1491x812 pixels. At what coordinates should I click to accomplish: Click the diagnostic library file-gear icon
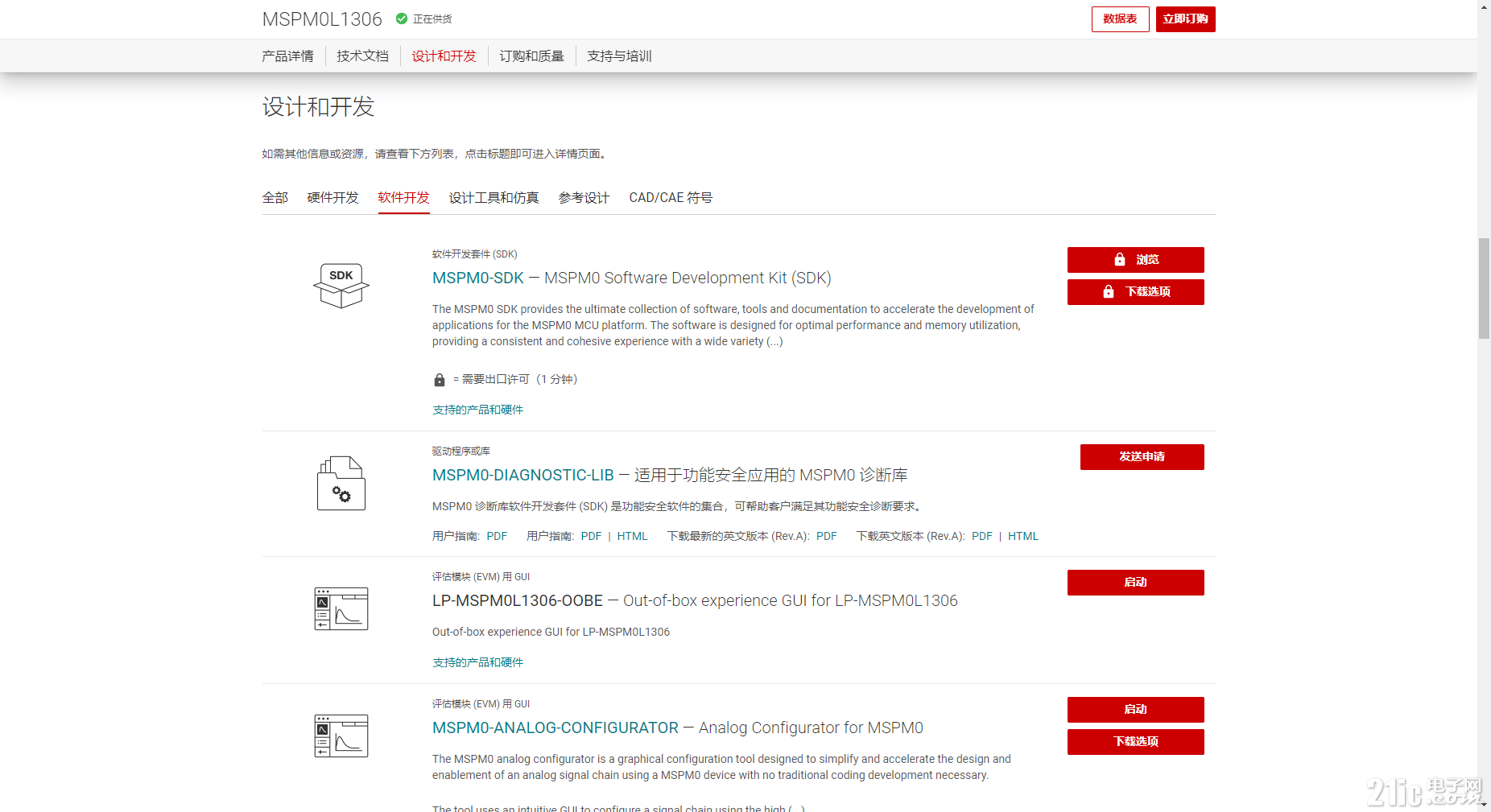coord(341,483)
